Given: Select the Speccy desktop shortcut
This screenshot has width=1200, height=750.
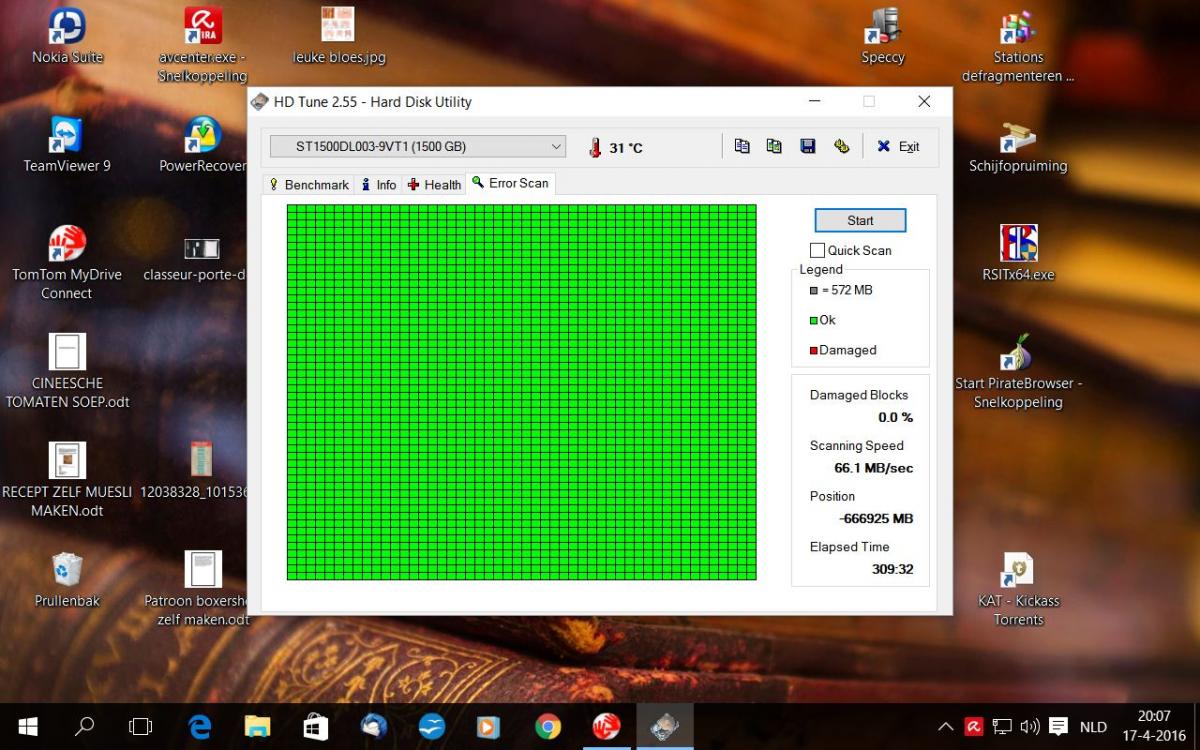Looking at the screenshot, I should 883,36.
